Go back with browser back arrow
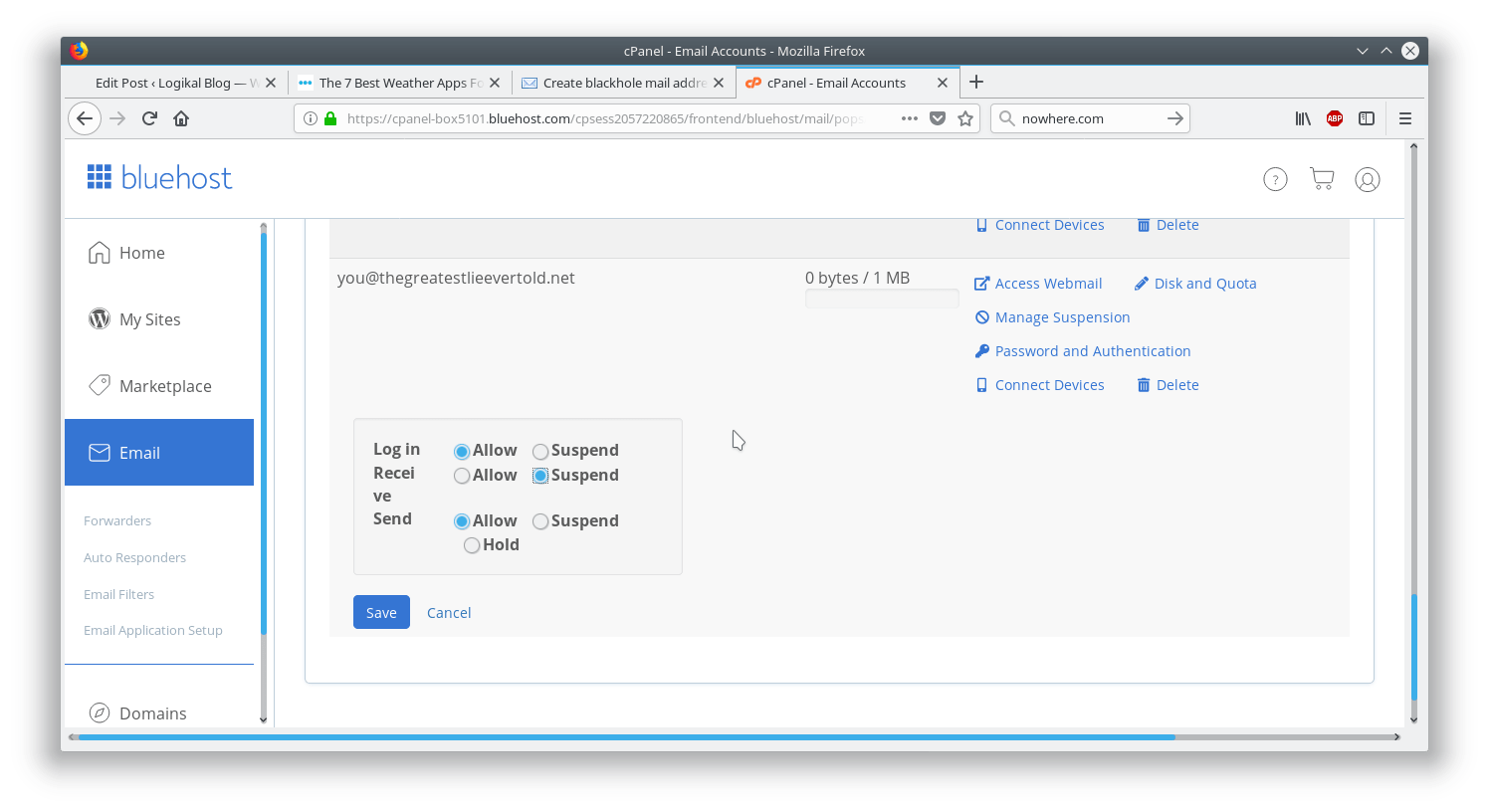 (85, 118)
